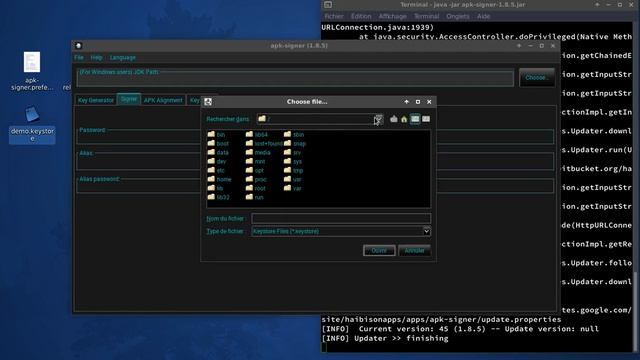Select the home folder in file list
640x360 pixels.
coord(219,179)
